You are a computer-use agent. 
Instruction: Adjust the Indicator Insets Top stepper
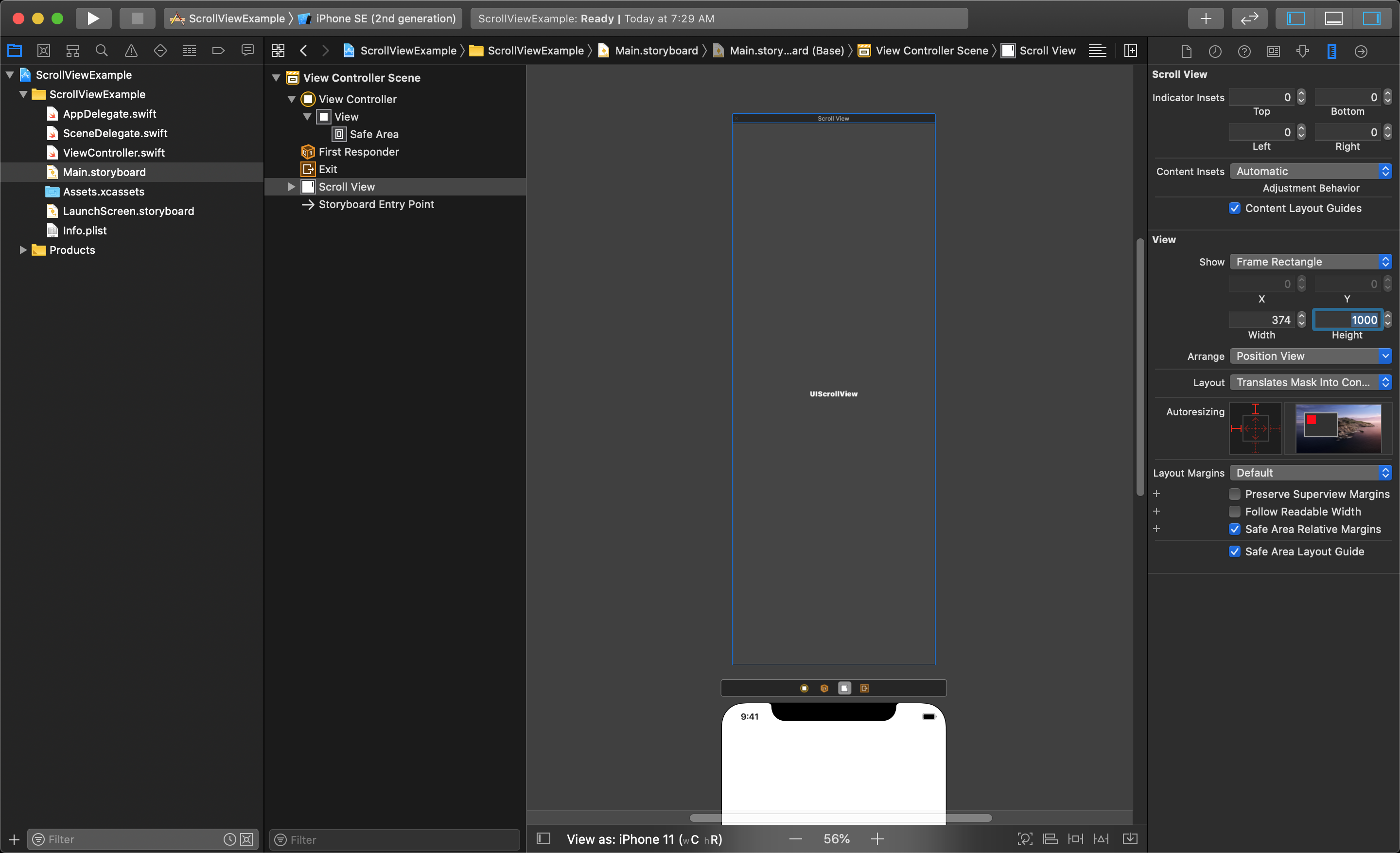click(x=1301, y=96)
